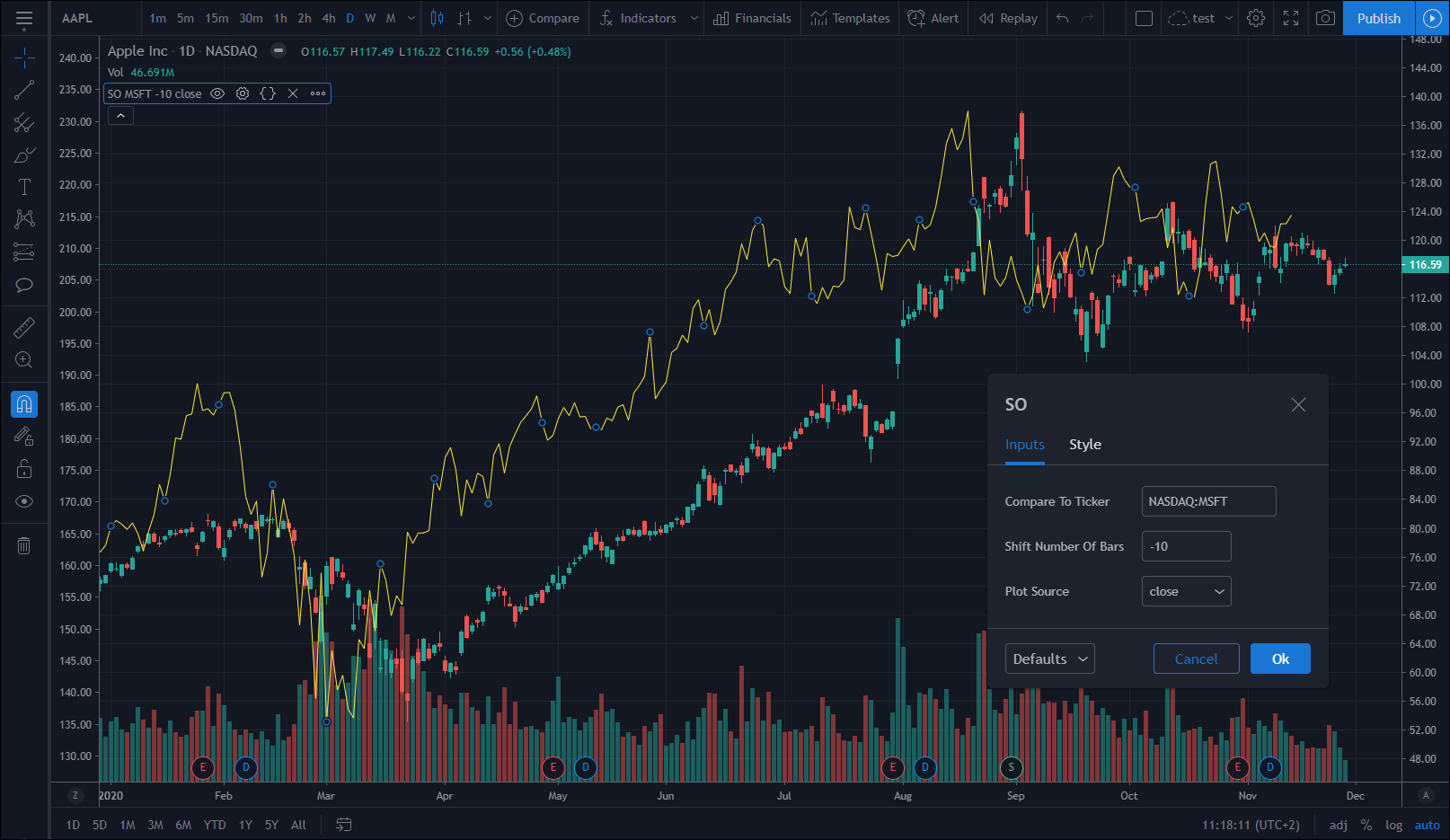
Task: Switch to the Inputs tab
Action: pyautogui.click(x=1024, y=445)
